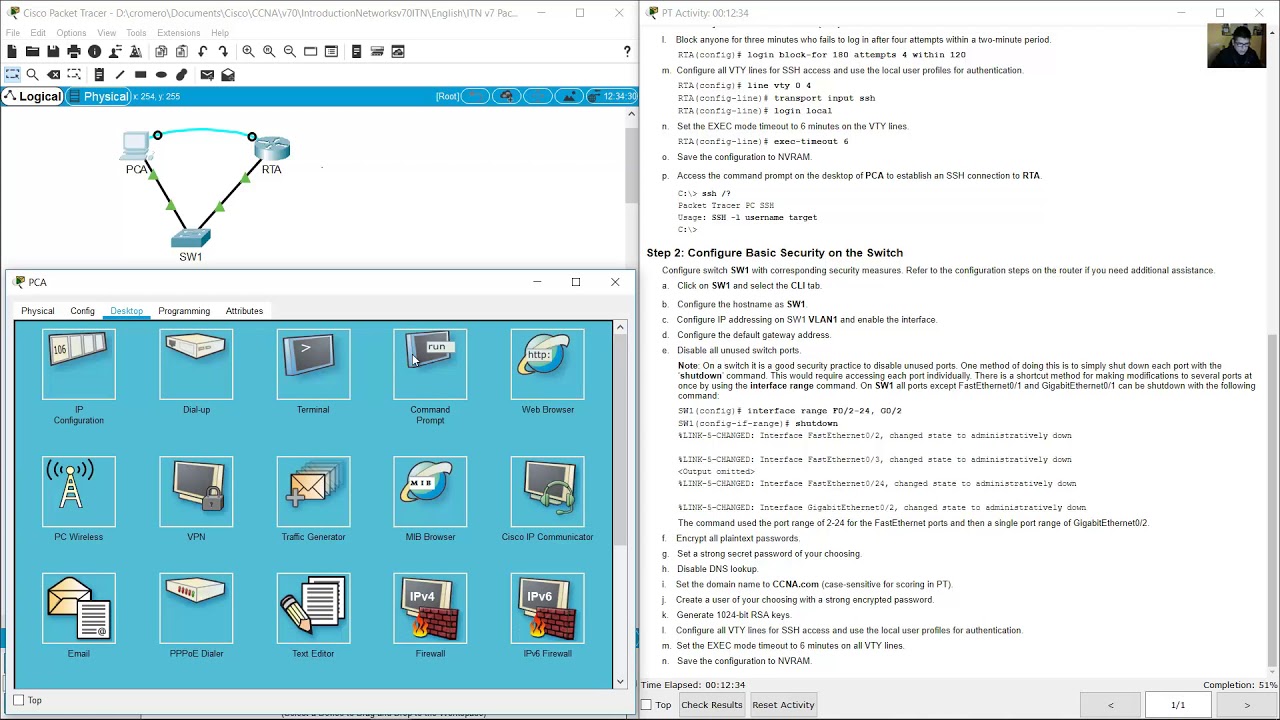Click the Save floppy disk icon
Image resolution: width=1280 pixels, height=720 pixels.
[x=53, y=51]
